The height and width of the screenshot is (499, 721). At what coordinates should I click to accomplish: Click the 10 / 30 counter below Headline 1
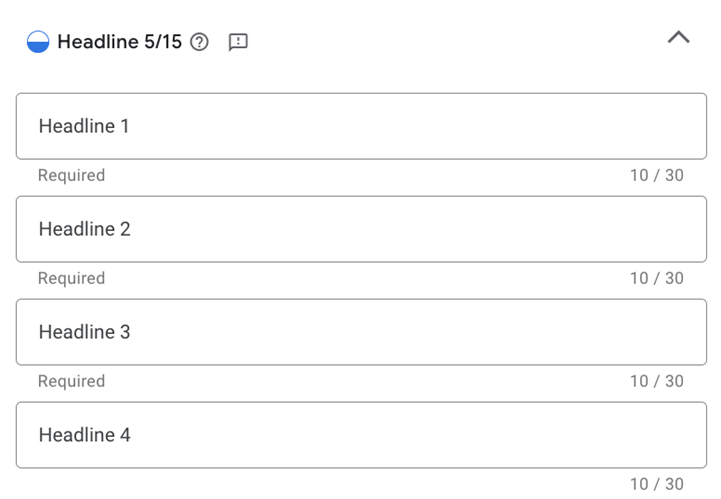tap(656, 175)
